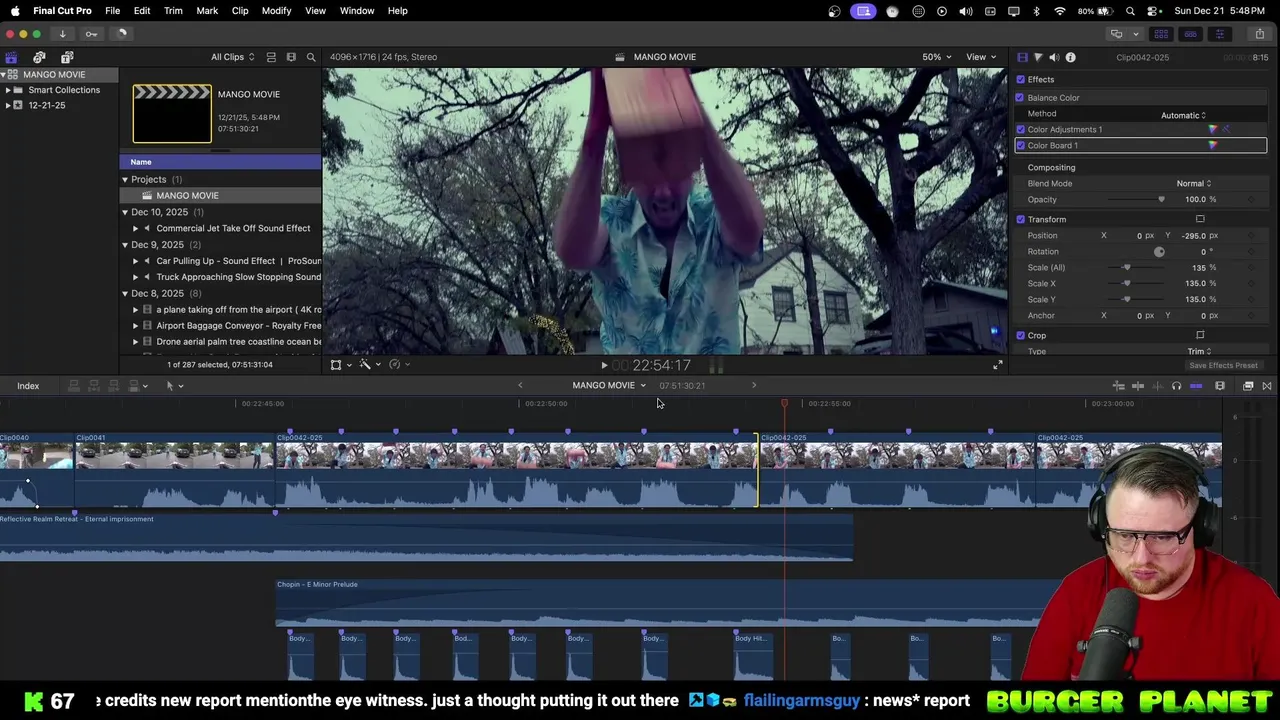The image size is (1280, 720).
Task: Open the Trim menu
Action: click(173, 11)
